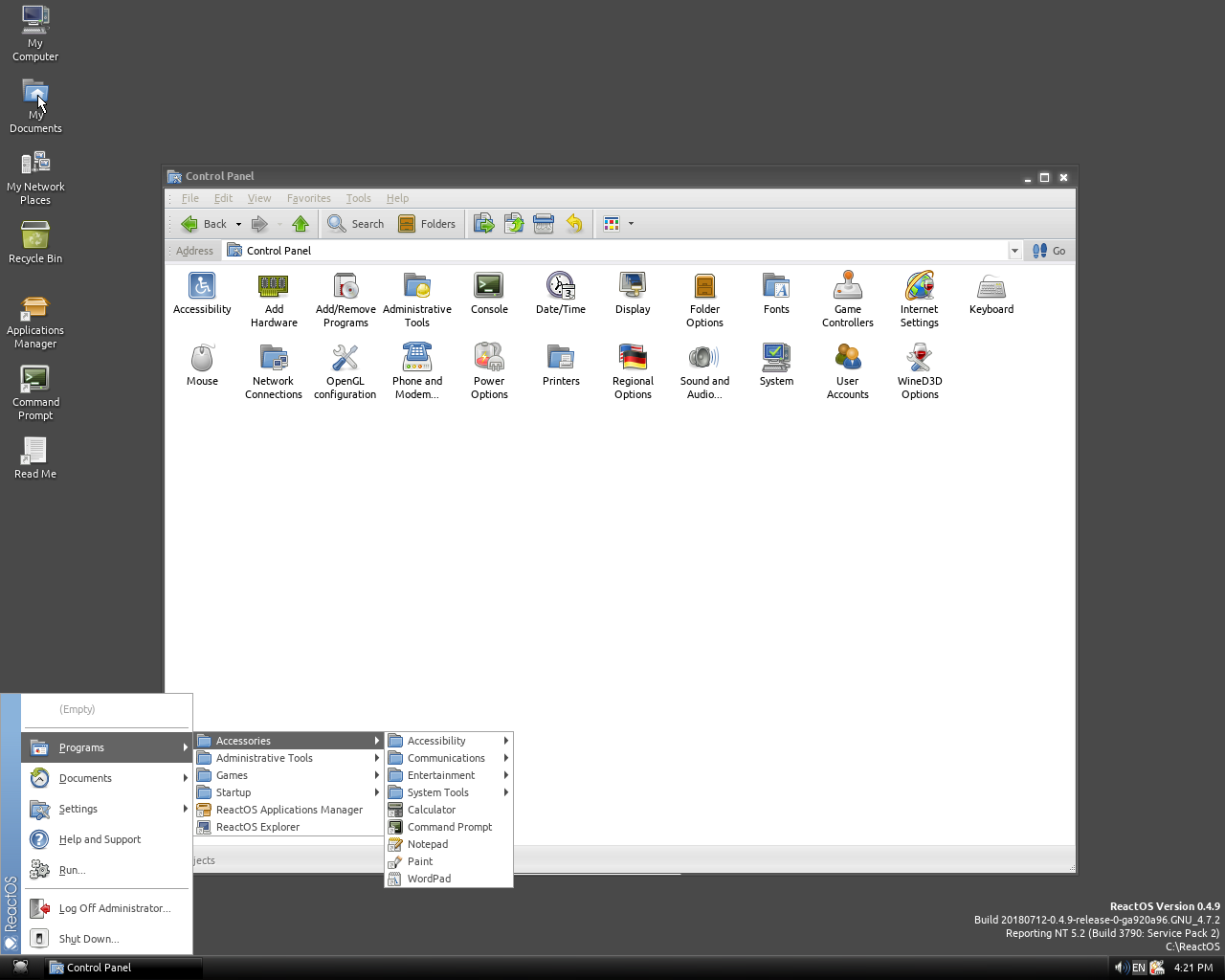Viewport: 1225px width, 980px height.
Task: Open Recycle Bin on the desktop
Action: [35, 243]
